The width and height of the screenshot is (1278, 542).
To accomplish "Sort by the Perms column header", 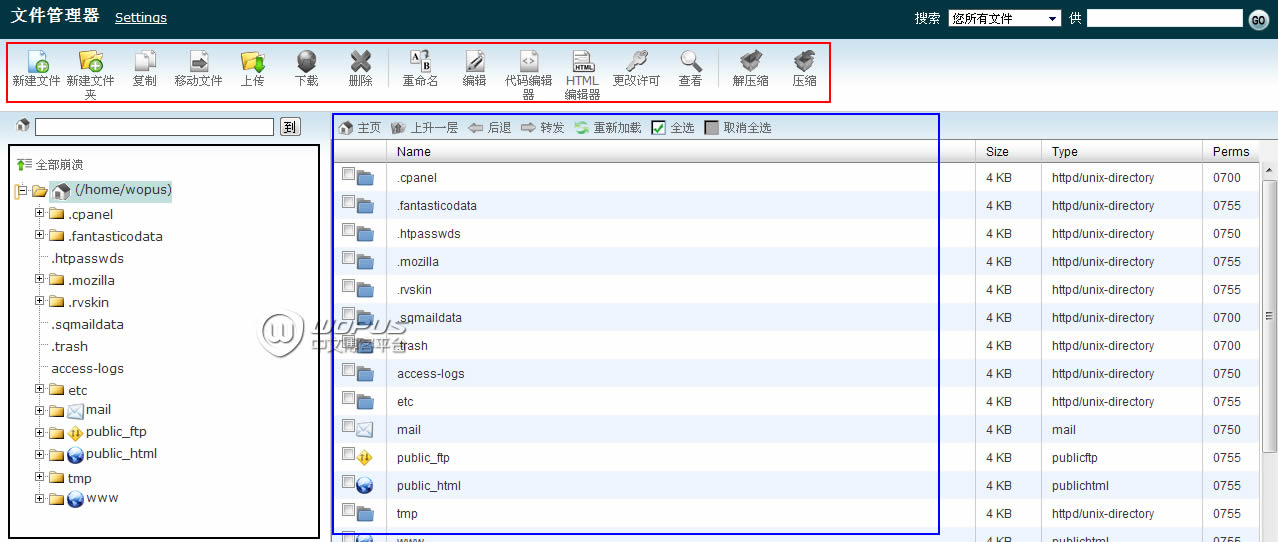I will coord(1231,152).
